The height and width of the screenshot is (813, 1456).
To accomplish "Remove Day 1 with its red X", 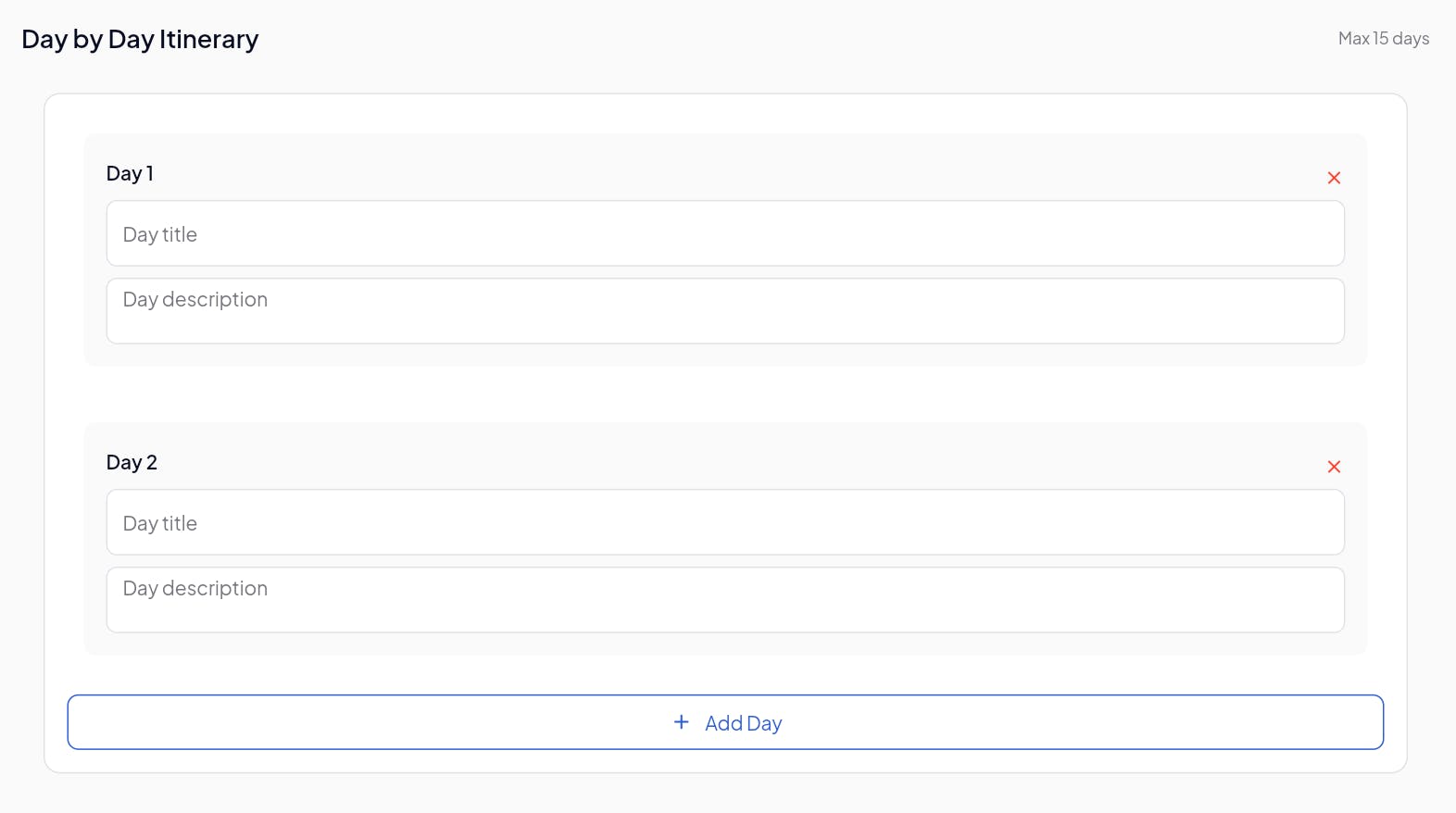I will pos(1334,178).
